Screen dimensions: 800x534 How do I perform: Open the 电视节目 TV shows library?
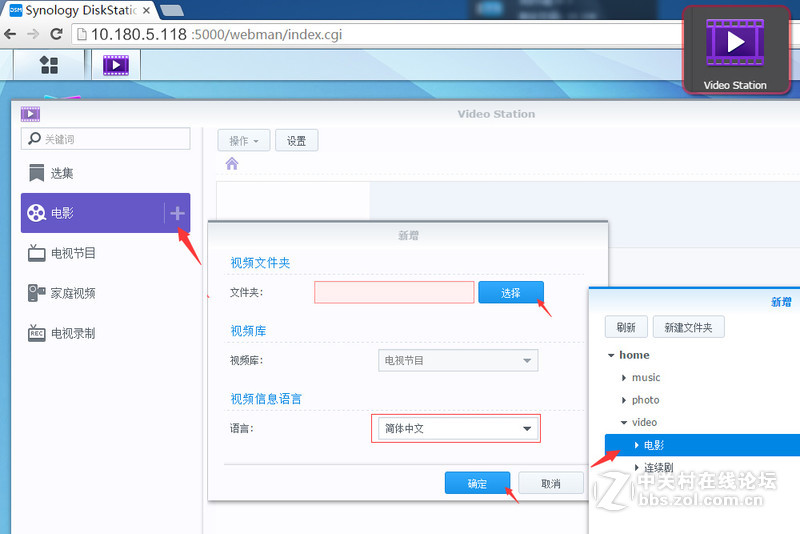(x=106, y=253)
